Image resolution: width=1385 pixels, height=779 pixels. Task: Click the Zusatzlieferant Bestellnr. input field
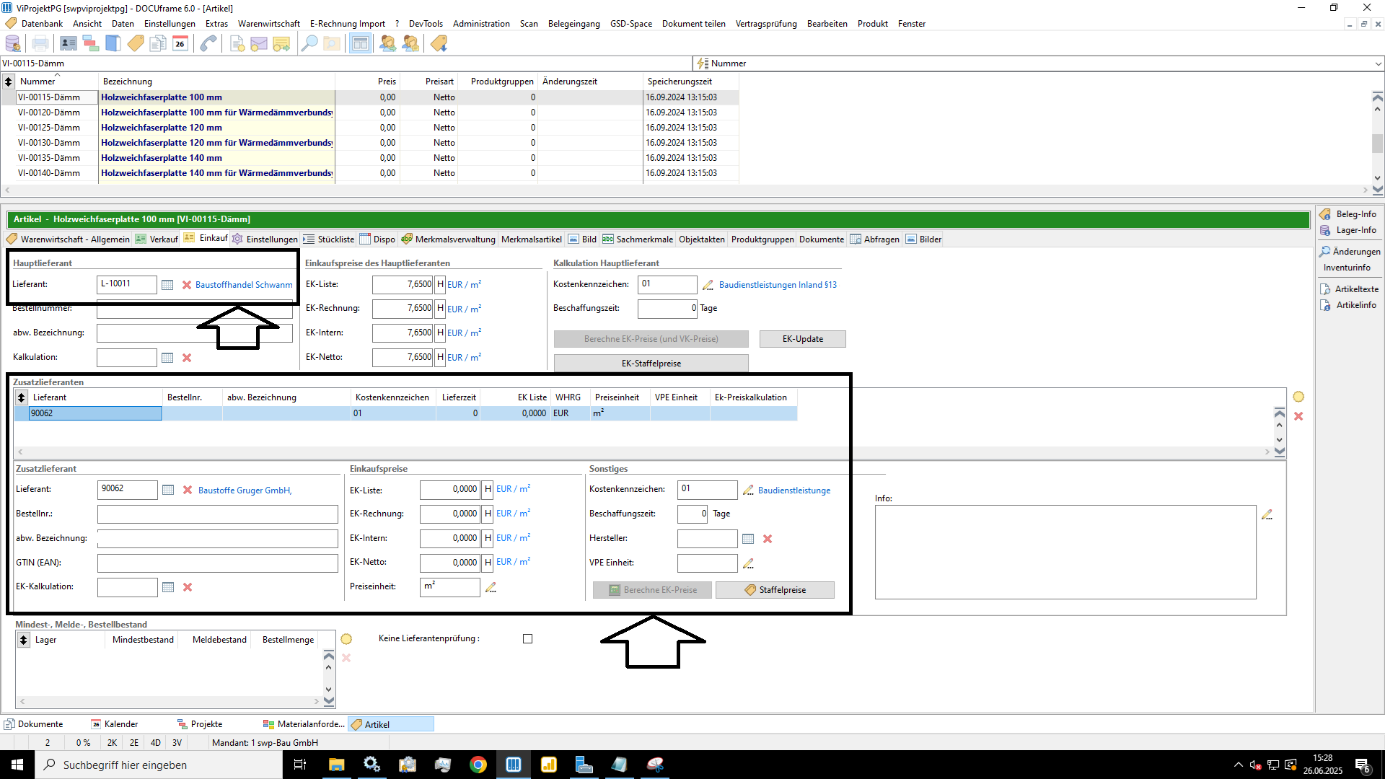pyautogui.click(x=217, y=514)
